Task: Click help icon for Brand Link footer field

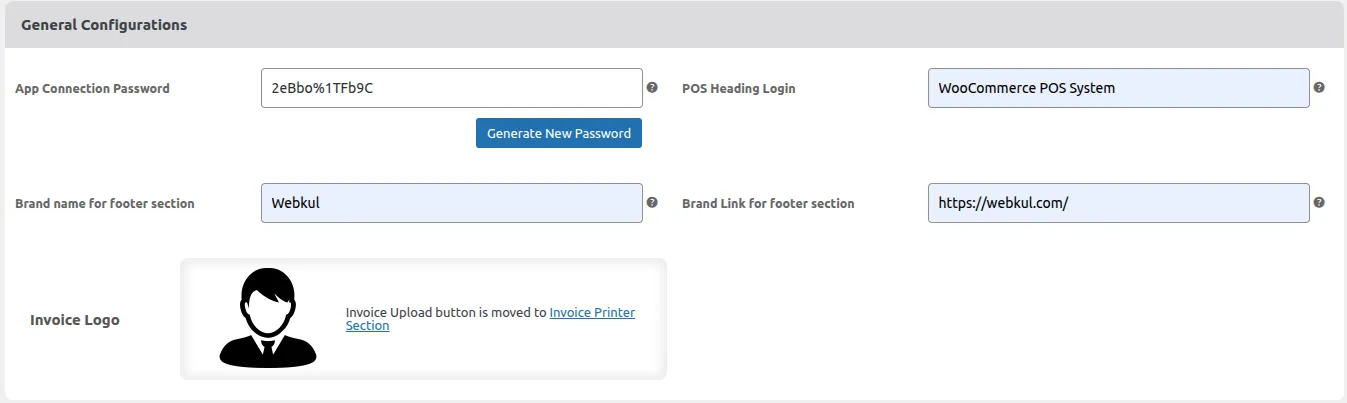Action: pyautogui.click(x=1319, y=202)
